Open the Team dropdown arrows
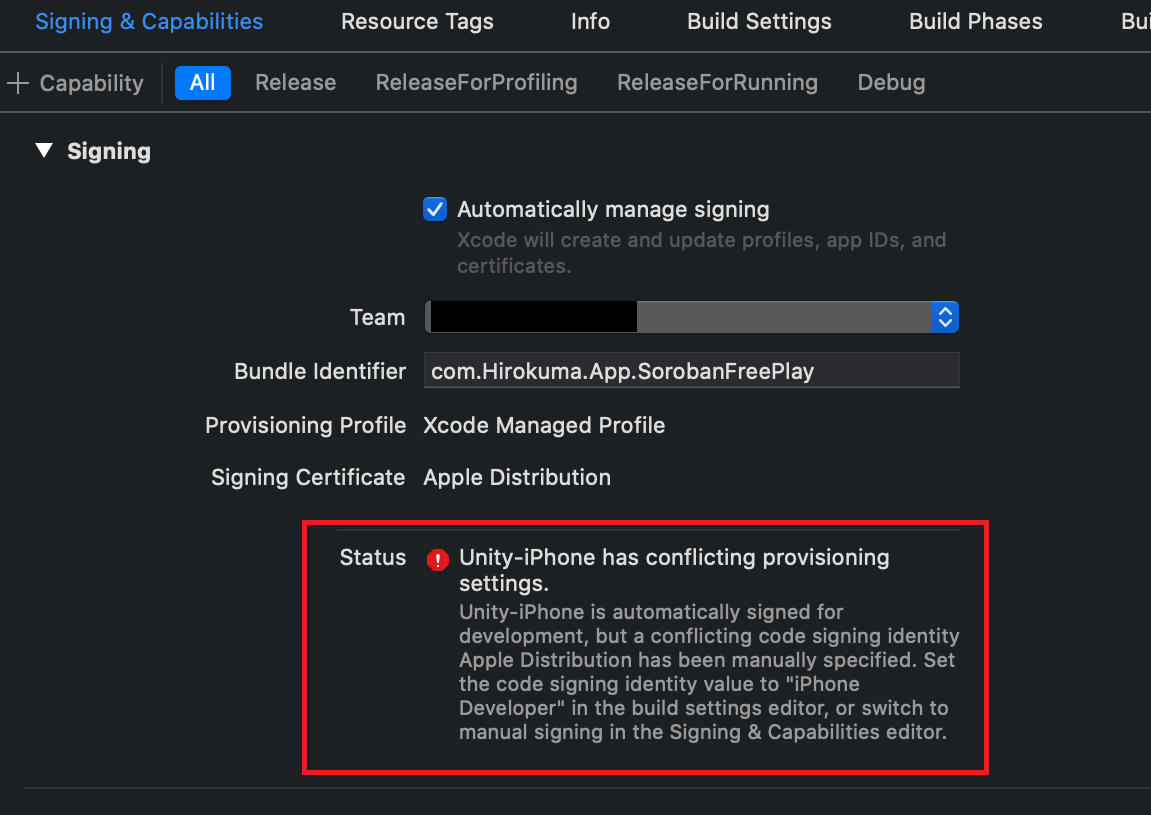The height and width of the screenshot is (815, 1151). pyautogui.click(x=945, y=318)
